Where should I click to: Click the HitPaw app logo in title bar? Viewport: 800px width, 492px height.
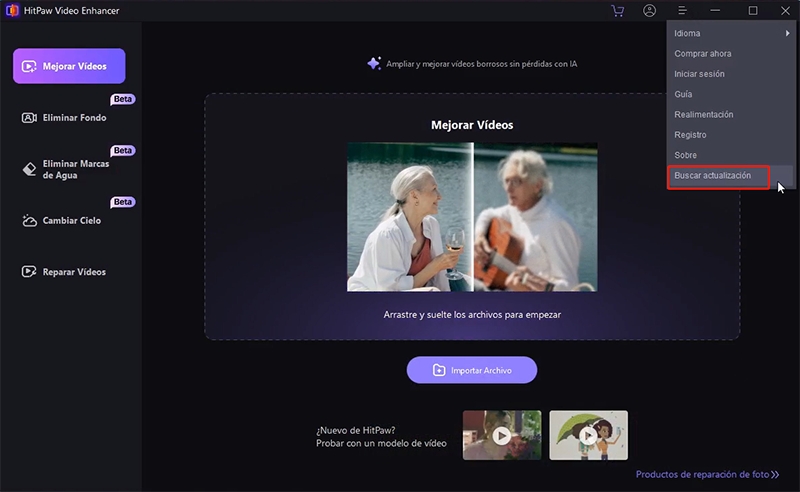(x=12, y=10)
